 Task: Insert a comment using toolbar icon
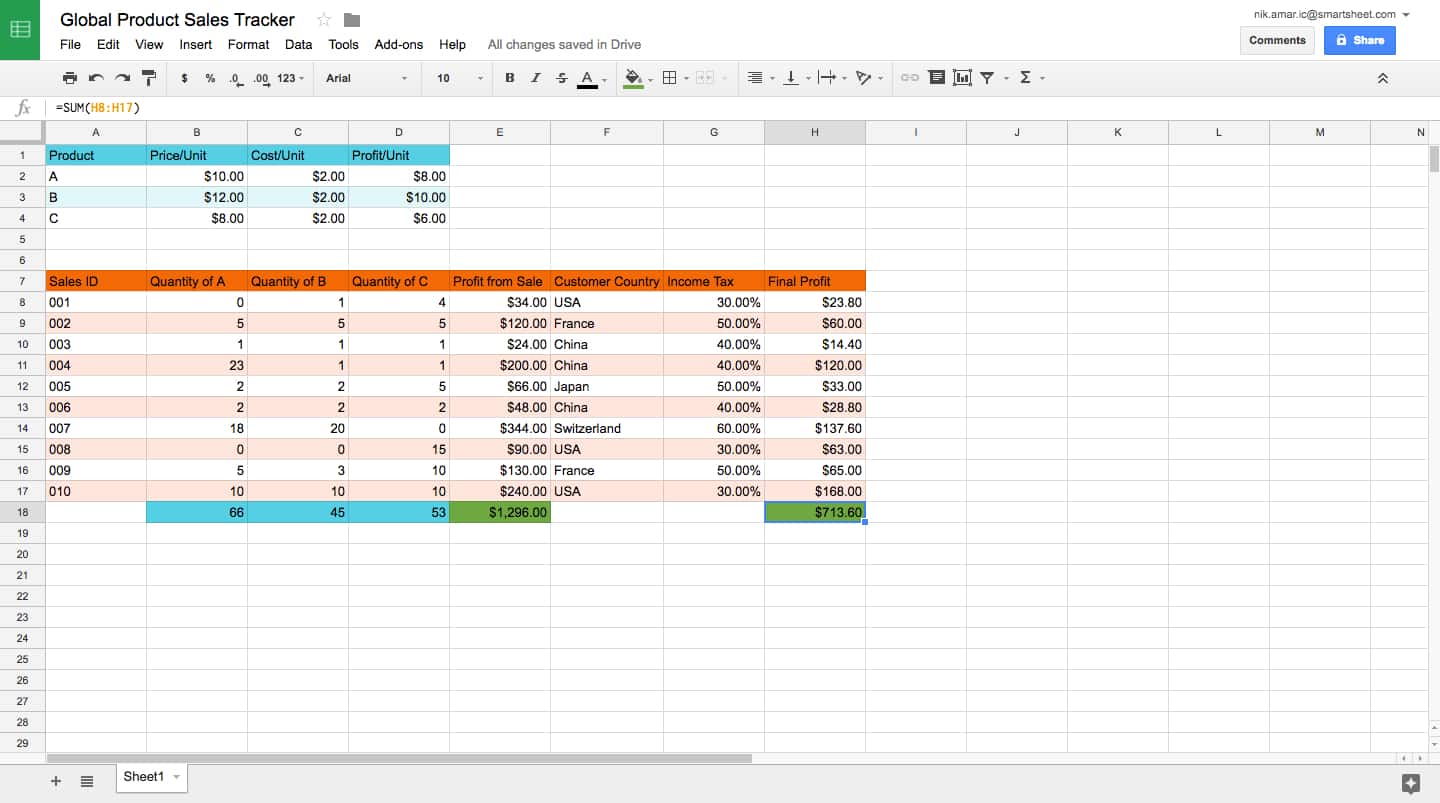point(936,78)
